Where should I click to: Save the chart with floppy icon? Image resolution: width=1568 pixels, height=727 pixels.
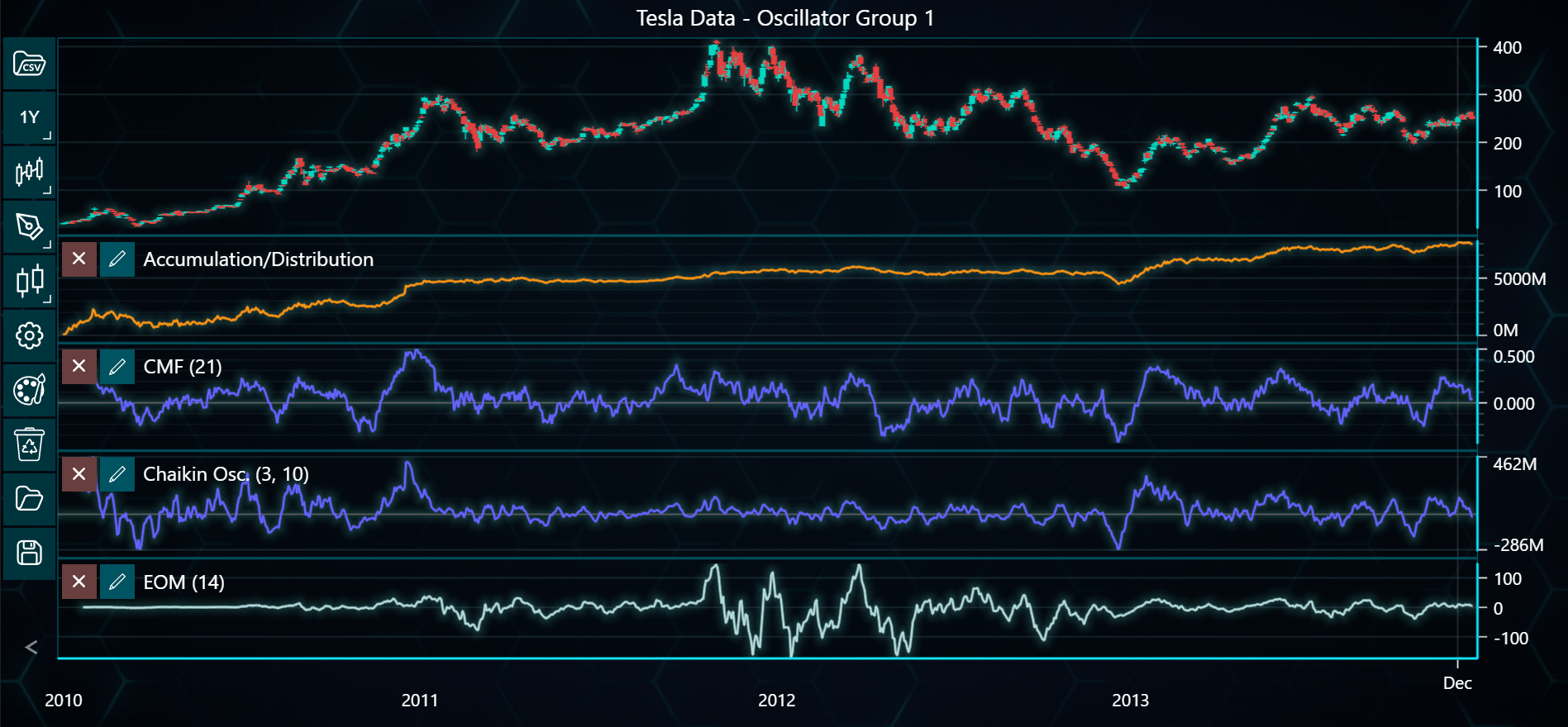pos(30,553)
